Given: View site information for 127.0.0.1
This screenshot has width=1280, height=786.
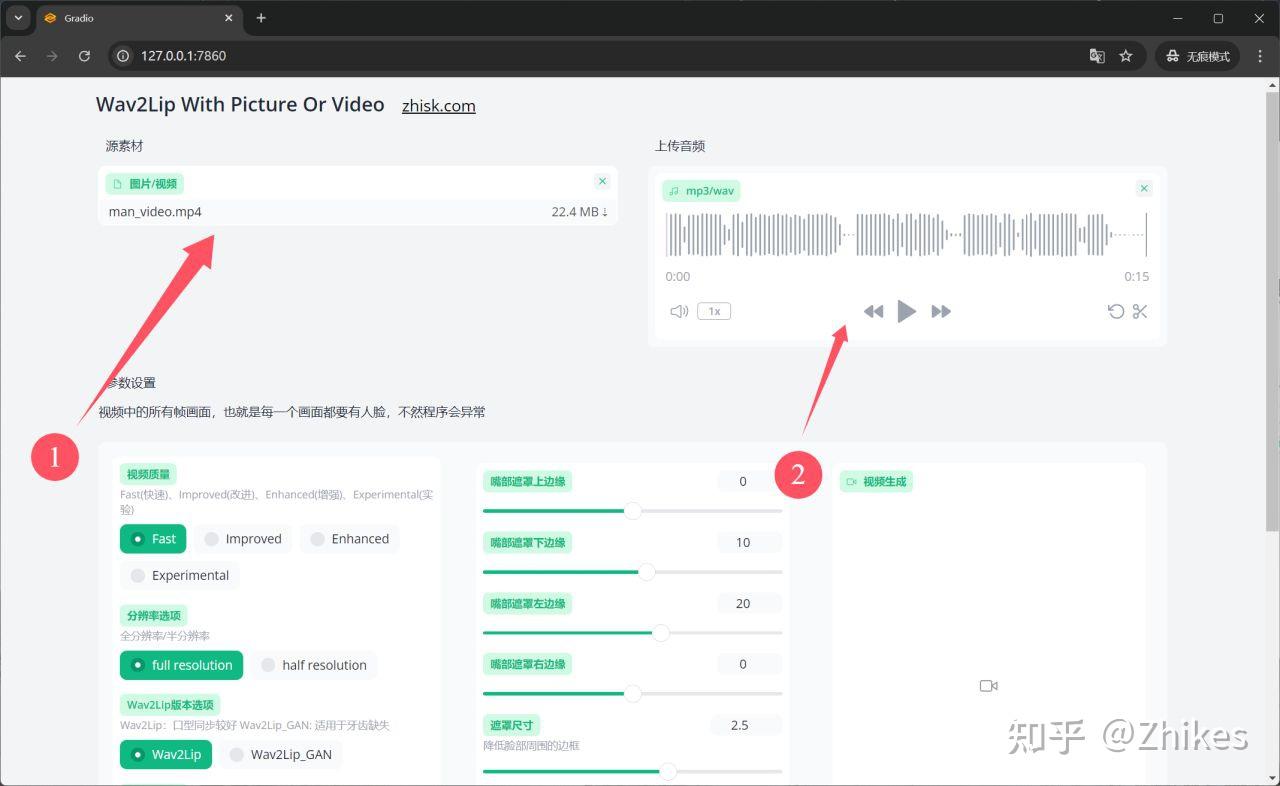Looking at the screenshot, I should tap(123, 56).
